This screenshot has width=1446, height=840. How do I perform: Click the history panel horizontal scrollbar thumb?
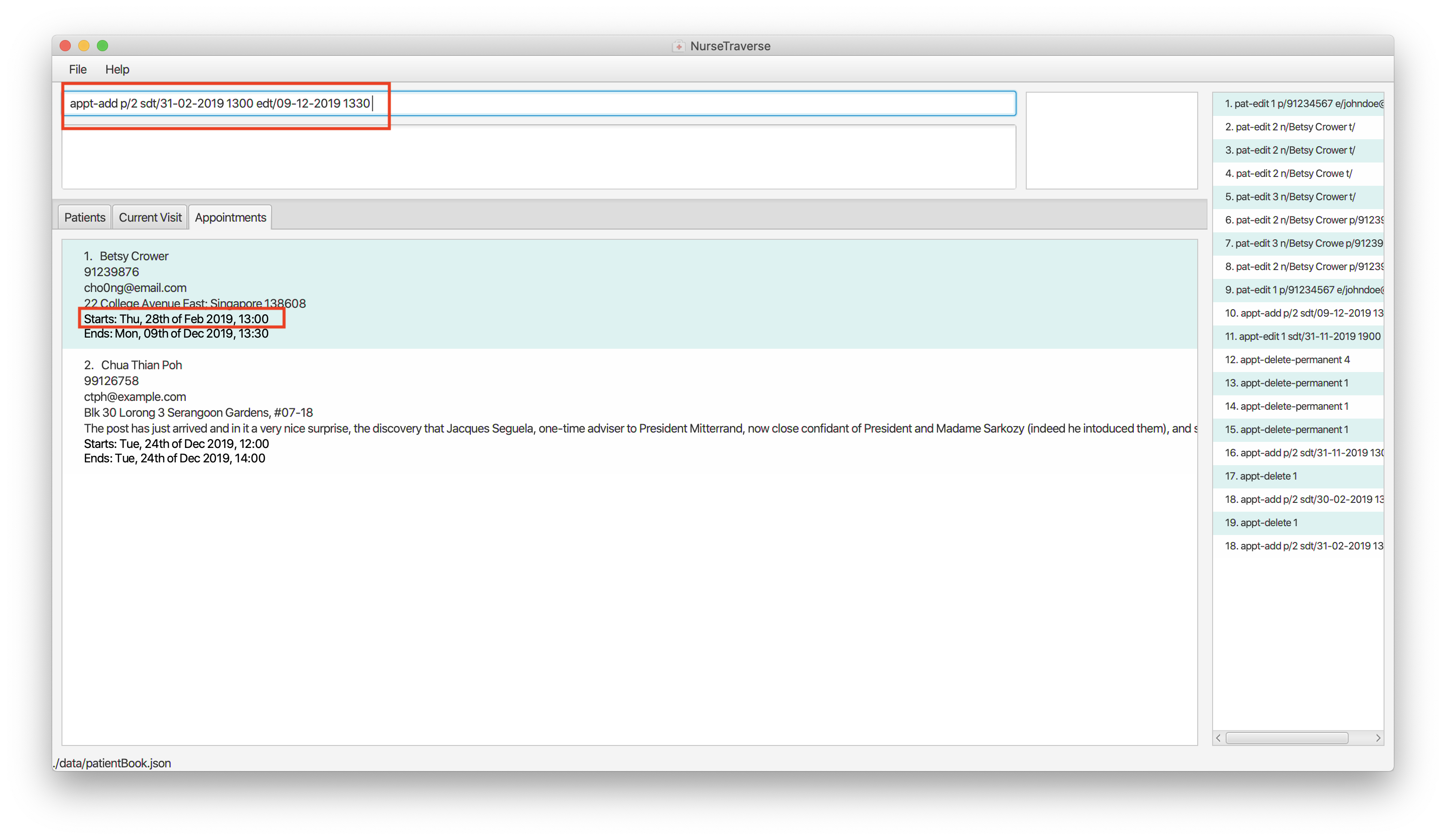point(1287,738)
